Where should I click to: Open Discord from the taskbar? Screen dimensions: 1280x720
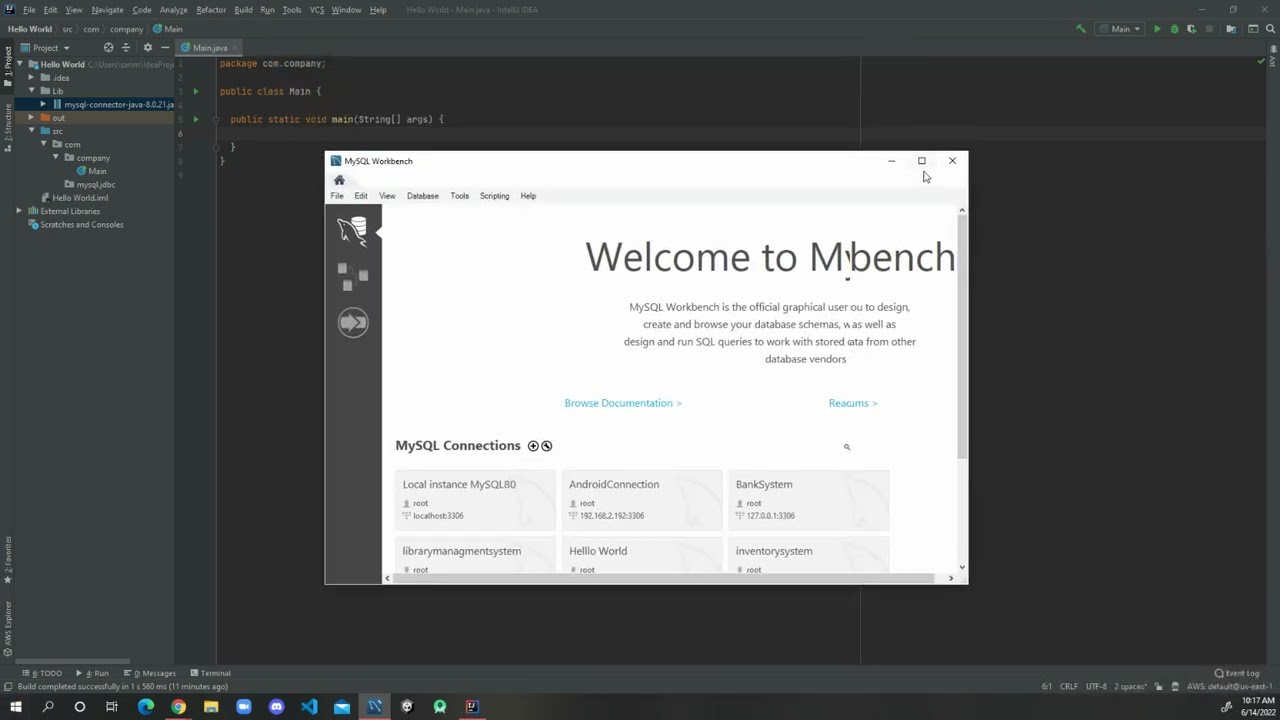pos(276,707)
